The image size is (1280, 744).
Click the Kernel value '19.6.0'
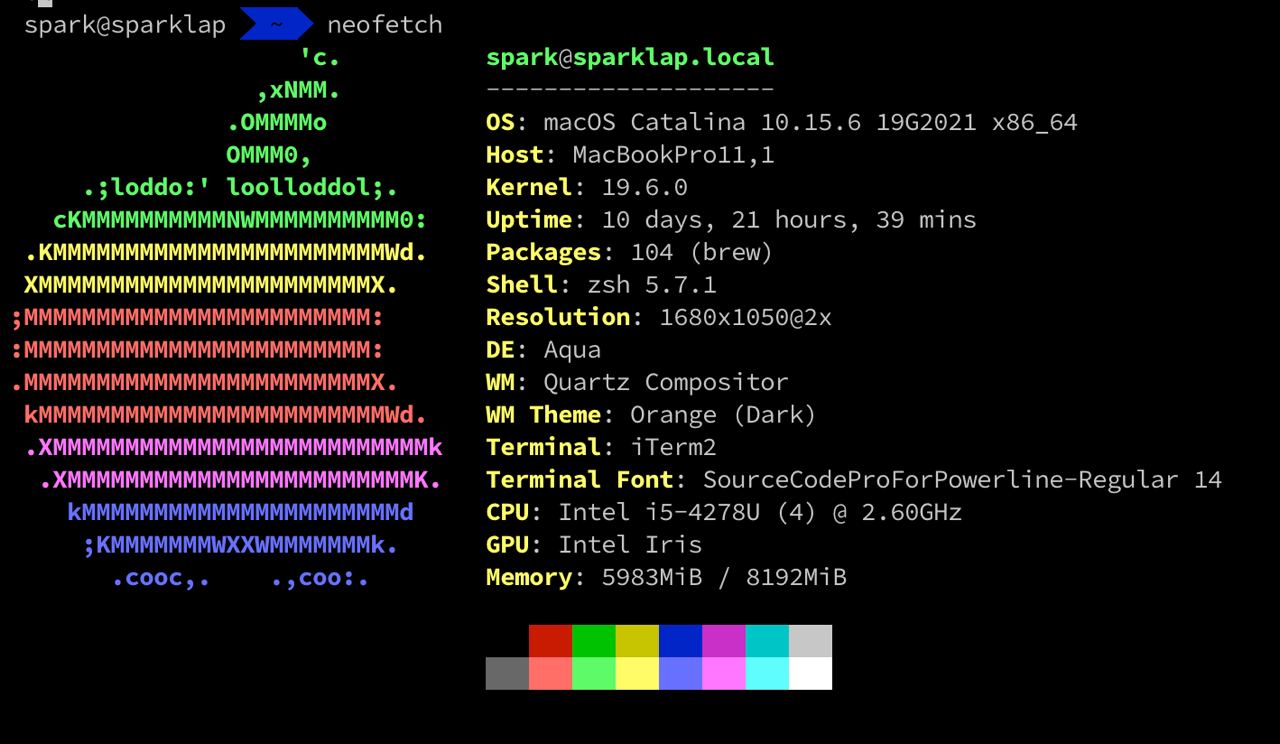click(645, 187)
